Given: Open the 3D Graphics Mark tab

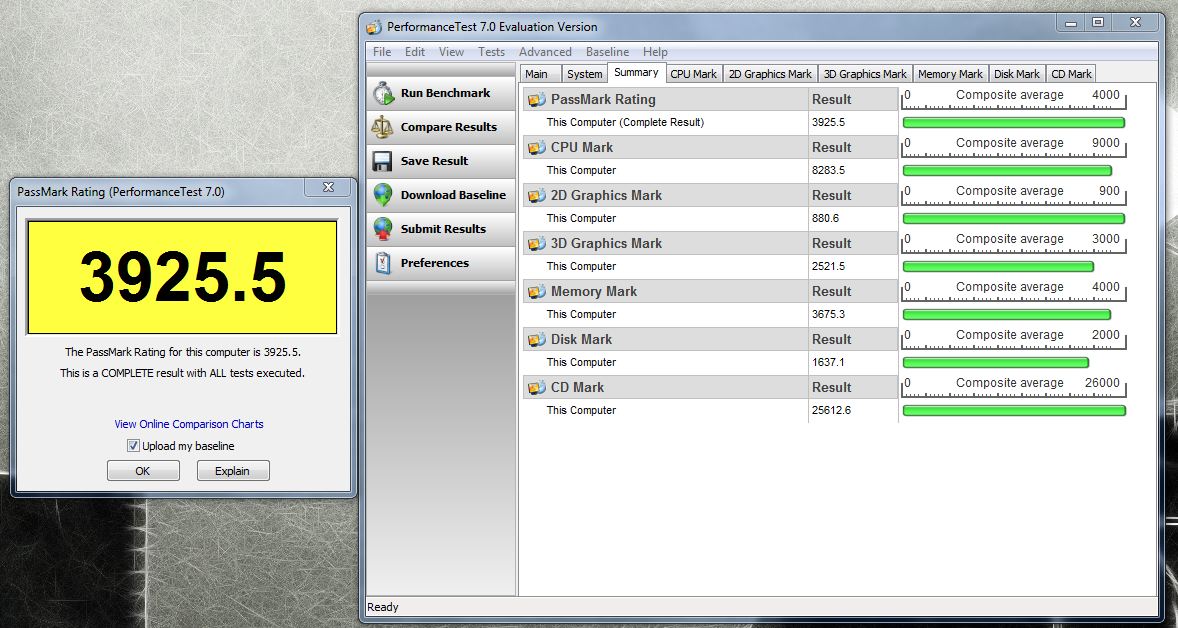Looking at the screenshot, I should tap(865, 74).
